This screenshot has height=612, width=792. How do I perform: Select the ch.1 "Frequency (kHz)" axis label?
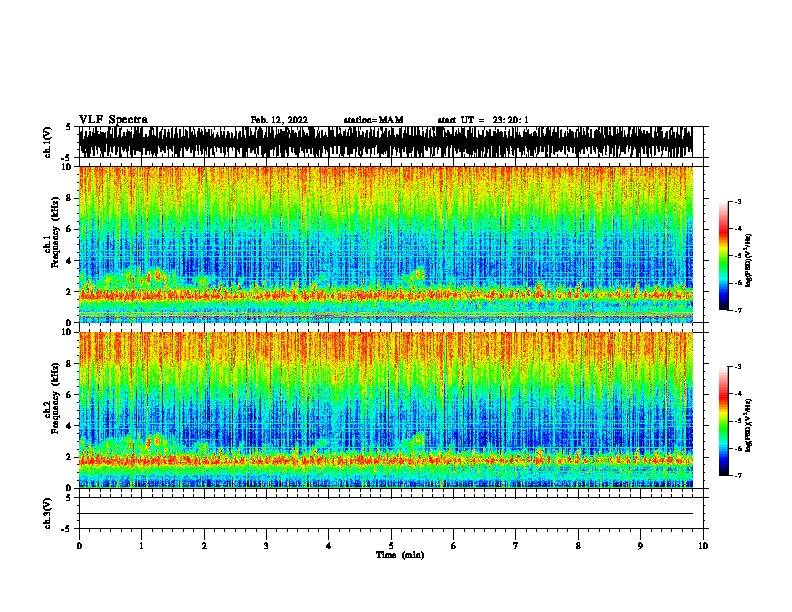click(55, 233)
